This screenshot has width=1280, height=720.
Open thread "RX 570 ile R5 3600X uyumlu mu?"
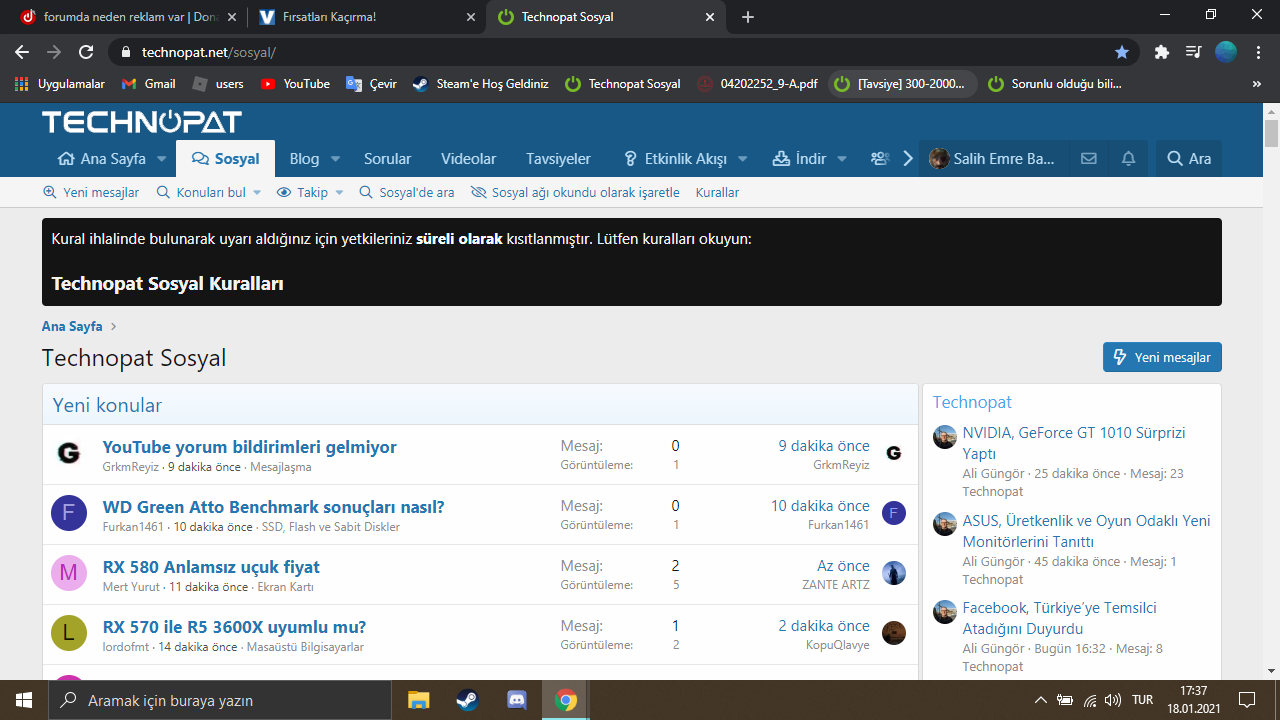click(x=234, y=626)
